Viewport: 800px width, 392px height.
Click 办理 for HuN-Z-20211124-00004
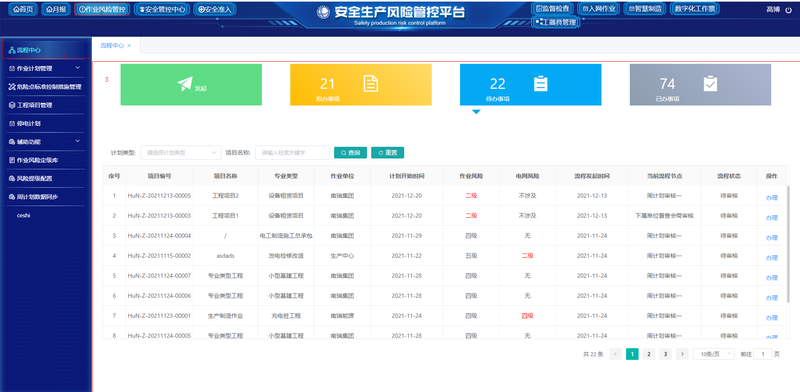tap(771, 237)
